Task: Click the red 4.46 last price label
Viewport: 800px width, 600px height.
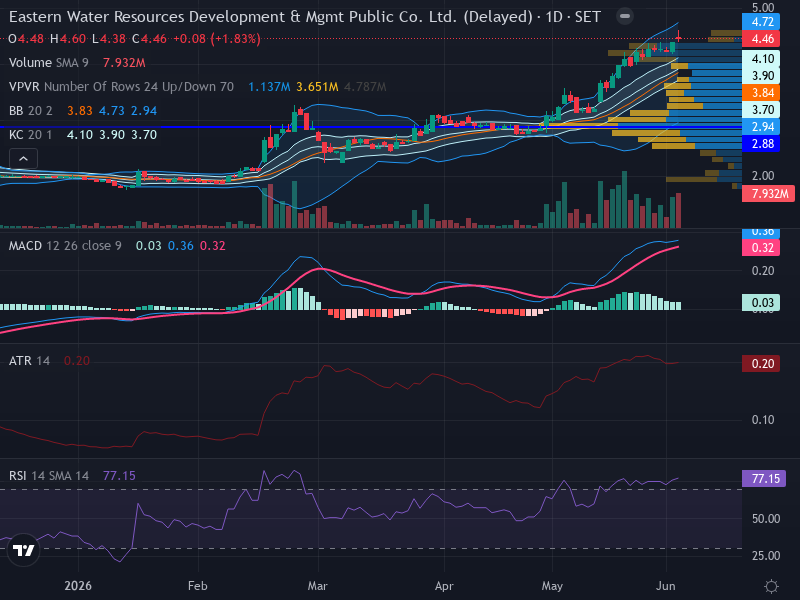Action: (x=761, y=39)
